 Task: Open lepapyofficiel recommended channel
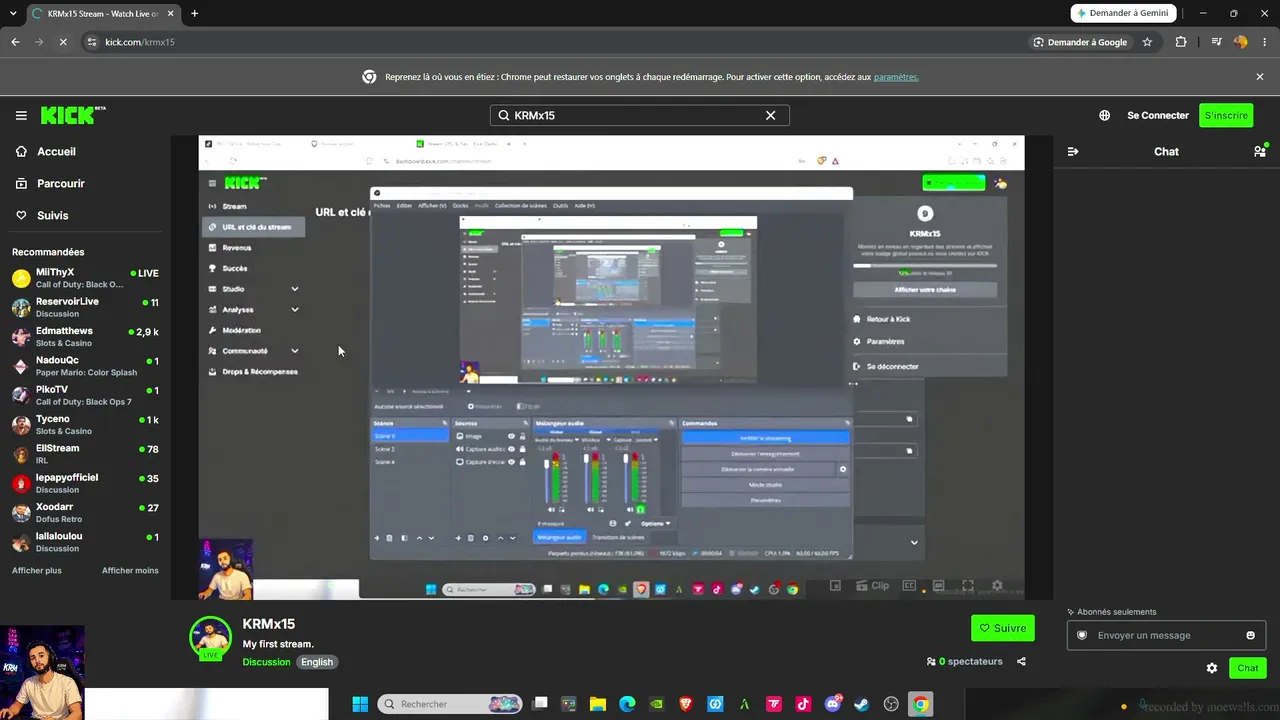coord(85,483)
